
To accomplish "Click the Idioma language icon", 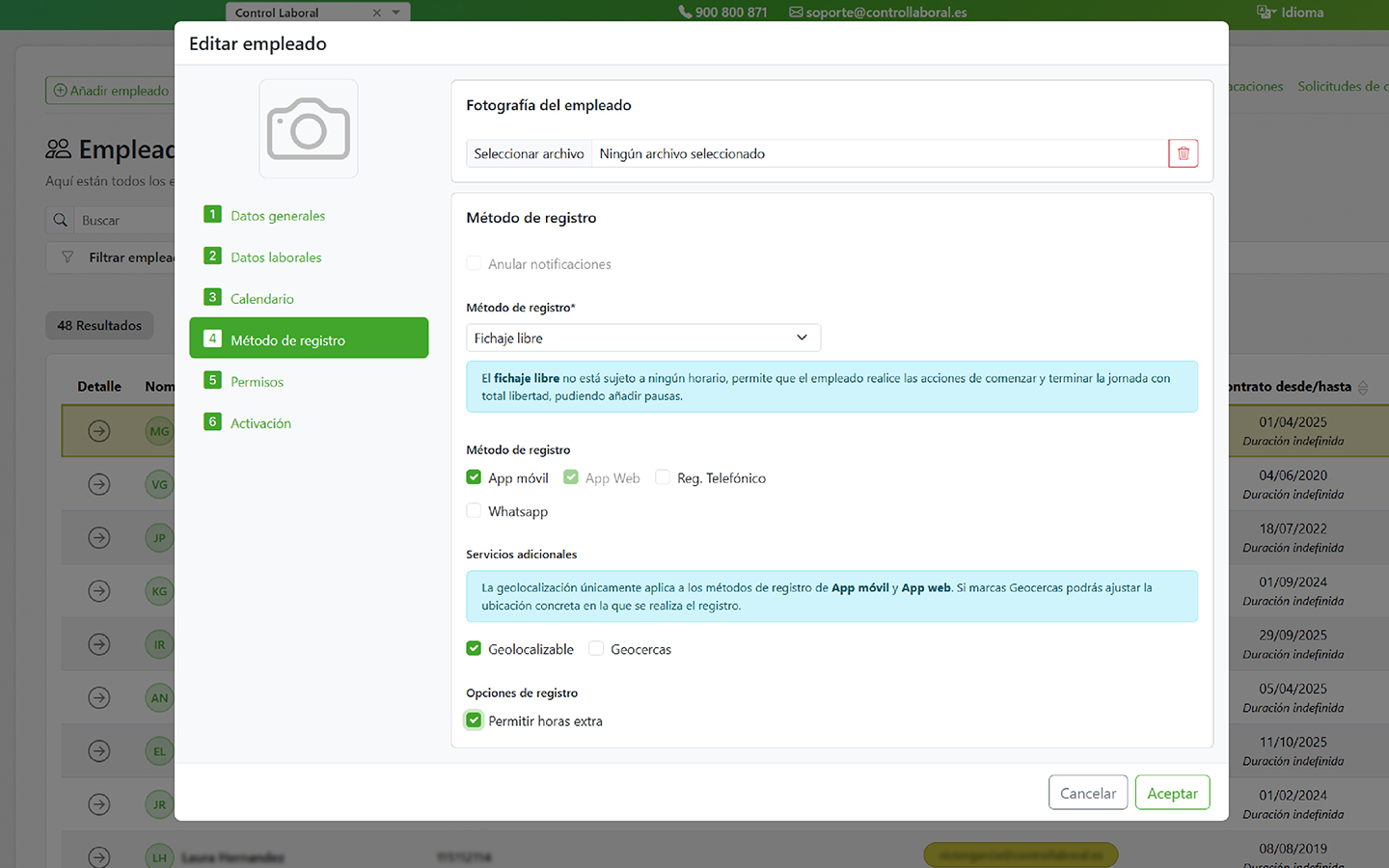I will pos(1264,12).
